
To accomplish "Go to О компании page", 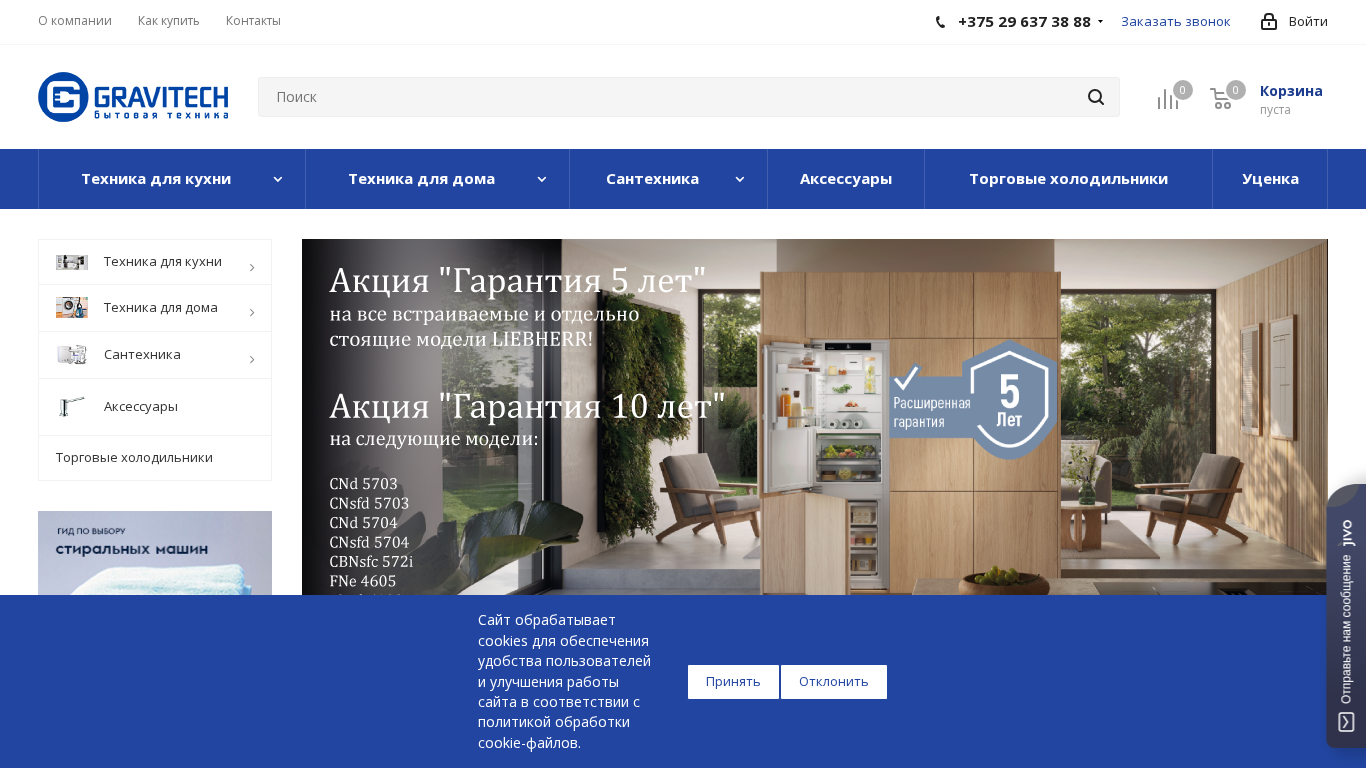I will click(75, 21).
